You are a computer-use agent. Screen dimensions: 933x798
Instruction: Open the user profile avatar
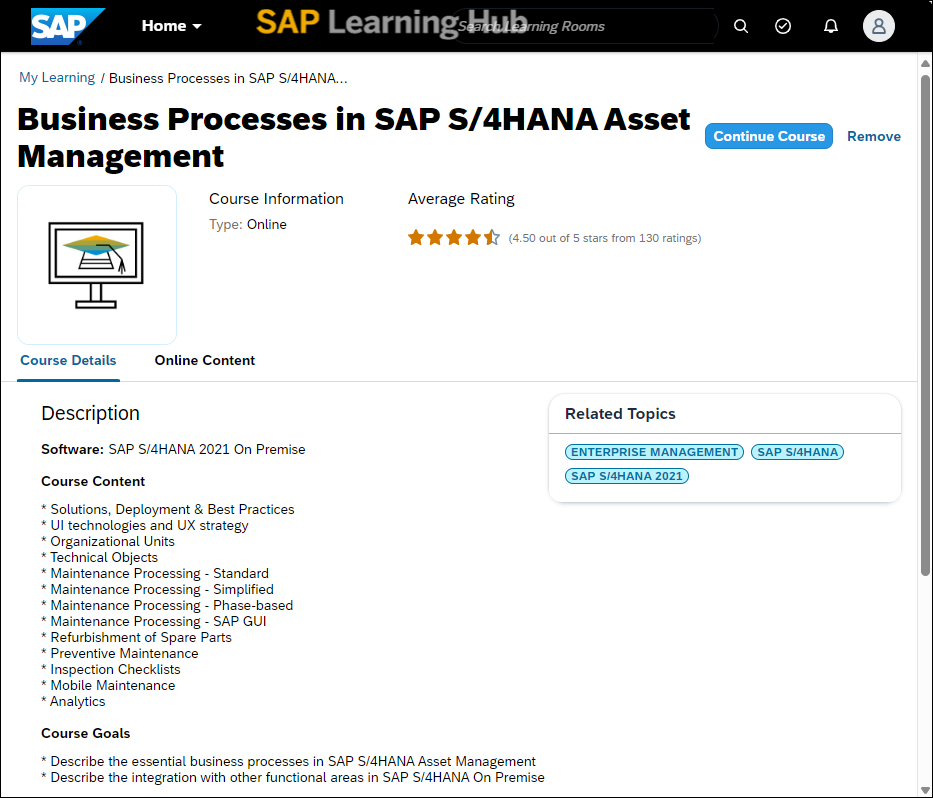tap(879, 26)
